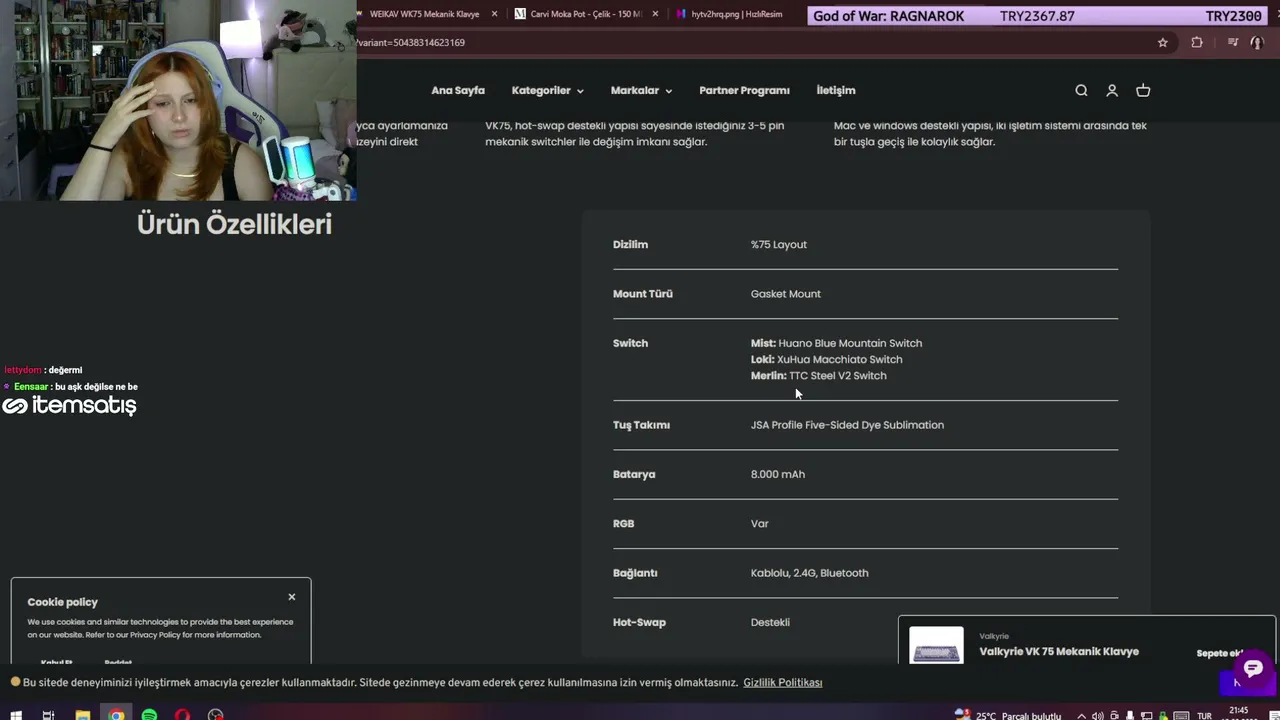The width and height of the screenshot is (1280, 720).
Task: Click the Tuş Takımı row label
Action: pos(641,425)
